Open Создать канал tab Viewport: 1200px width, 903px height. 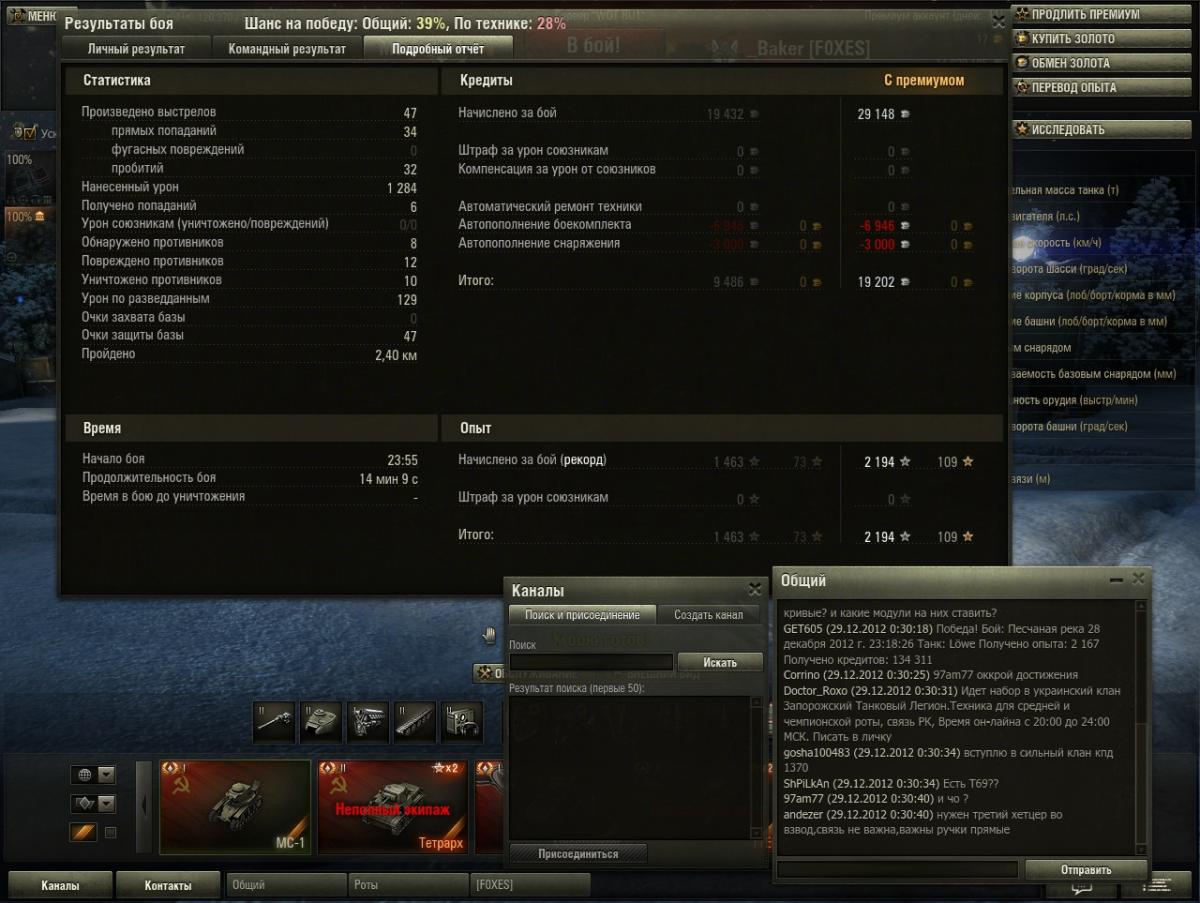tap(708, 615)
